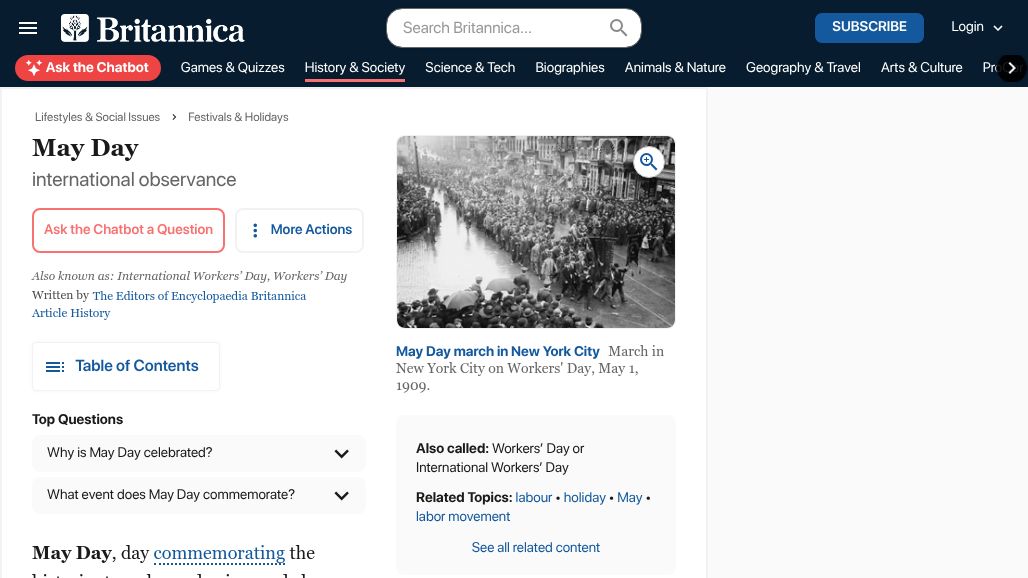Screen dimensions: 1028x578
Task: Select Games & Quizzes menu item
Action: click(232, 68)
